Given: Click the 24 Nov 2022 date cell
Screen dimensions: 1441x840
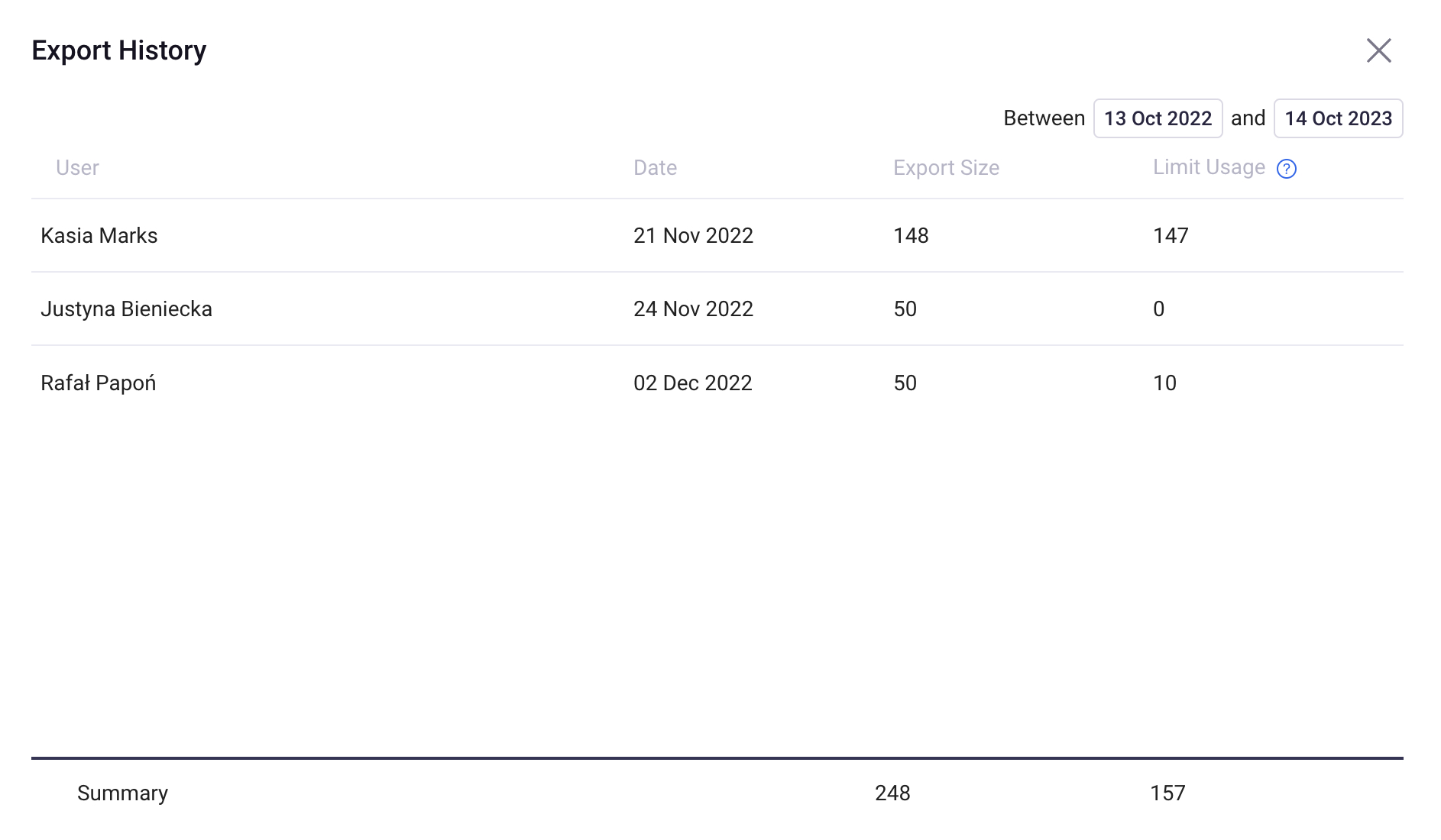Looking at the screenshot, I should click(x=693, y=309).
